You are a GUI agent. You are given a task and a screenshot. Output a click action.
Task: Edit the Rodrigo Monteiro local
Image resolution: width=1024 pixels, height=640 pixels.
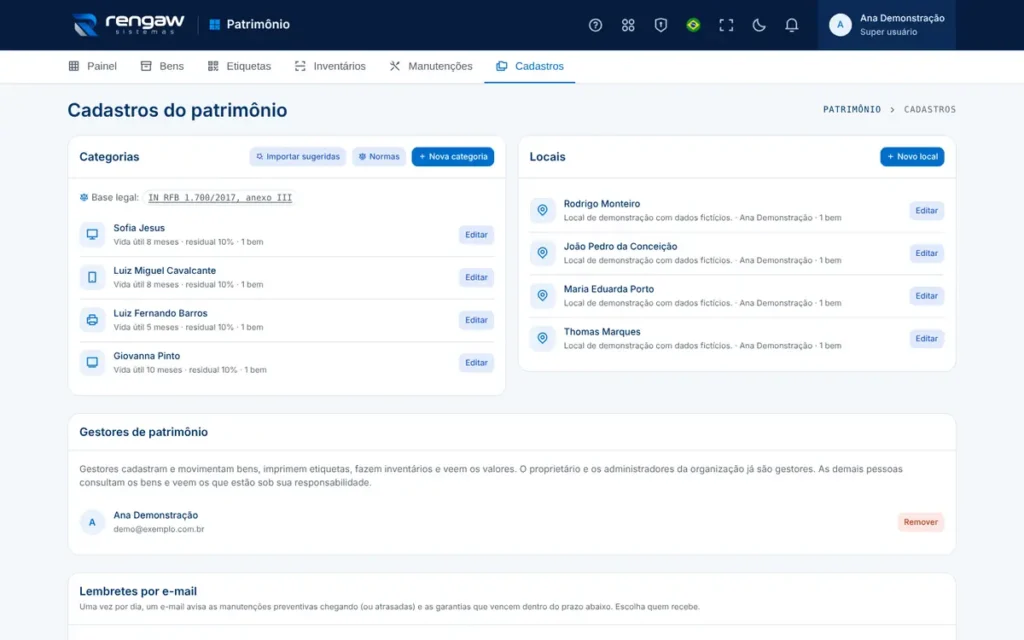[x=926, y=210]
